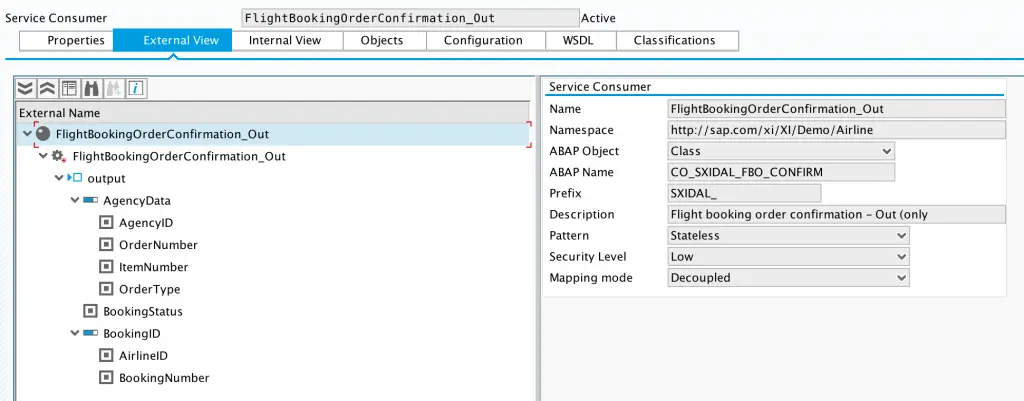
Task: Open the Security Level dropdown
Action: tap(788, 257)
